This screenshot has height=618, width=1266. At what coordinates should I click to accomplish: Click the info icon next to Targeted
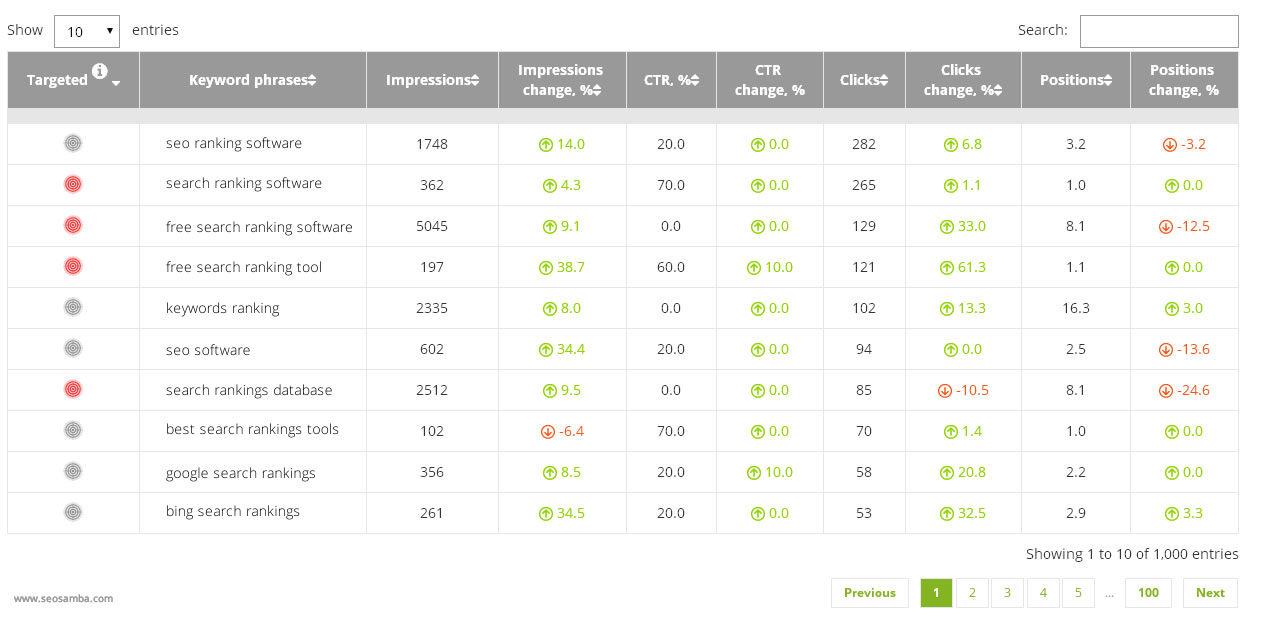point(99,71)
